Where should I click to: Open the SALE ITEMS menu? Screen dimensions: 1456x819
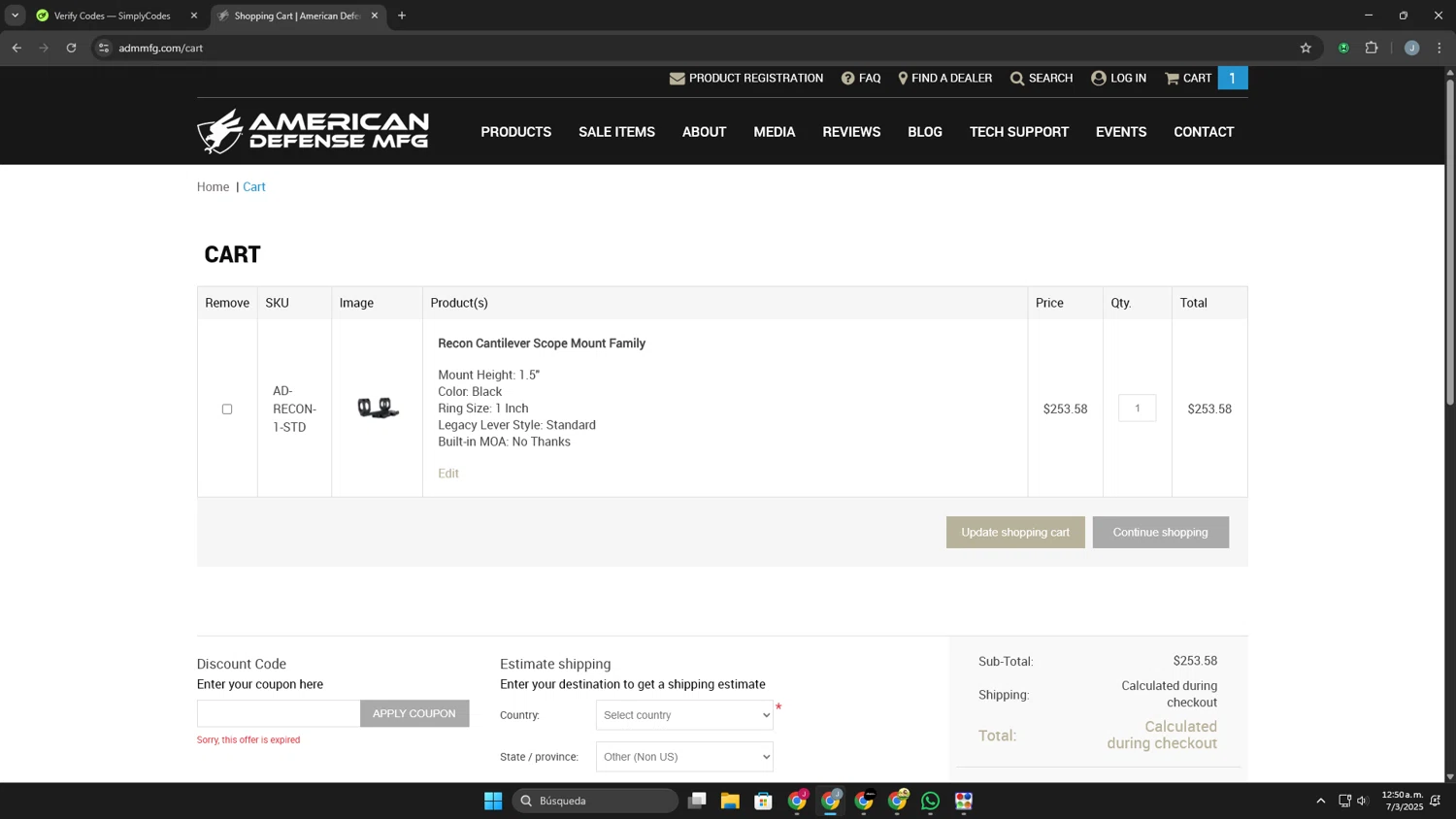pyautogui.click(x=616, y=132)
